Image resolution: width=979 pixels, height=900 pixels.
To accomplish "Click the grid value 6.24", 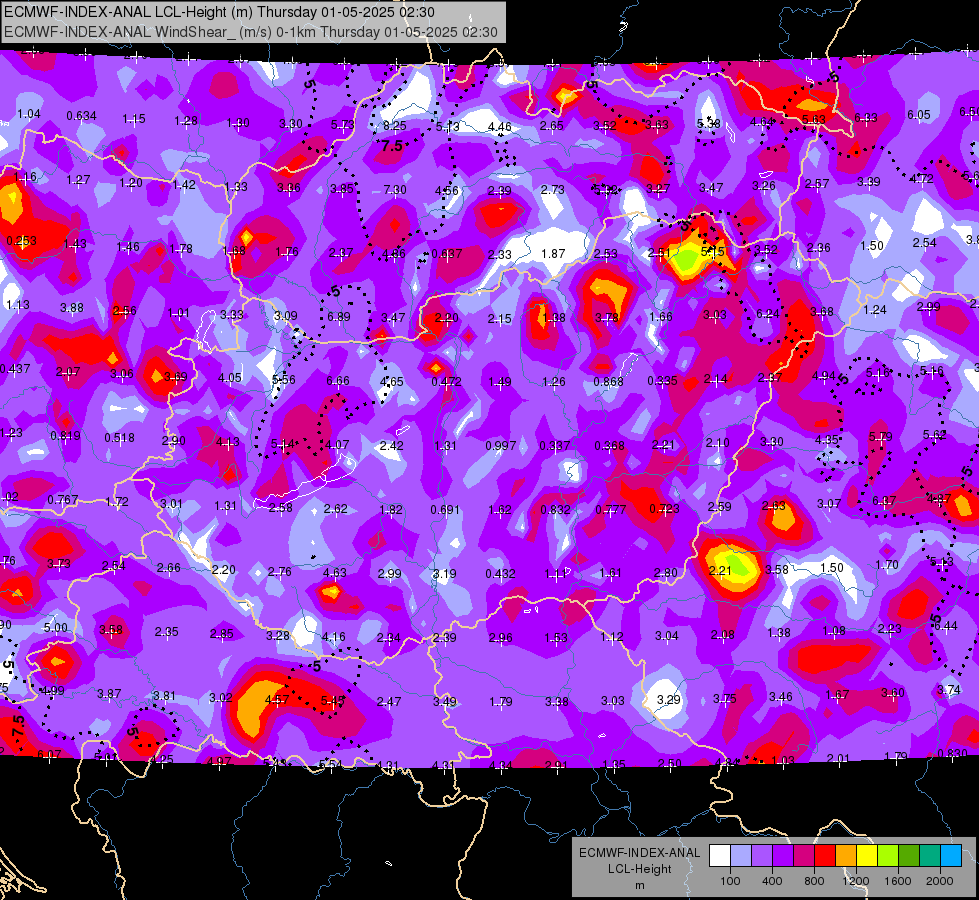I will [x=767, y=314].
